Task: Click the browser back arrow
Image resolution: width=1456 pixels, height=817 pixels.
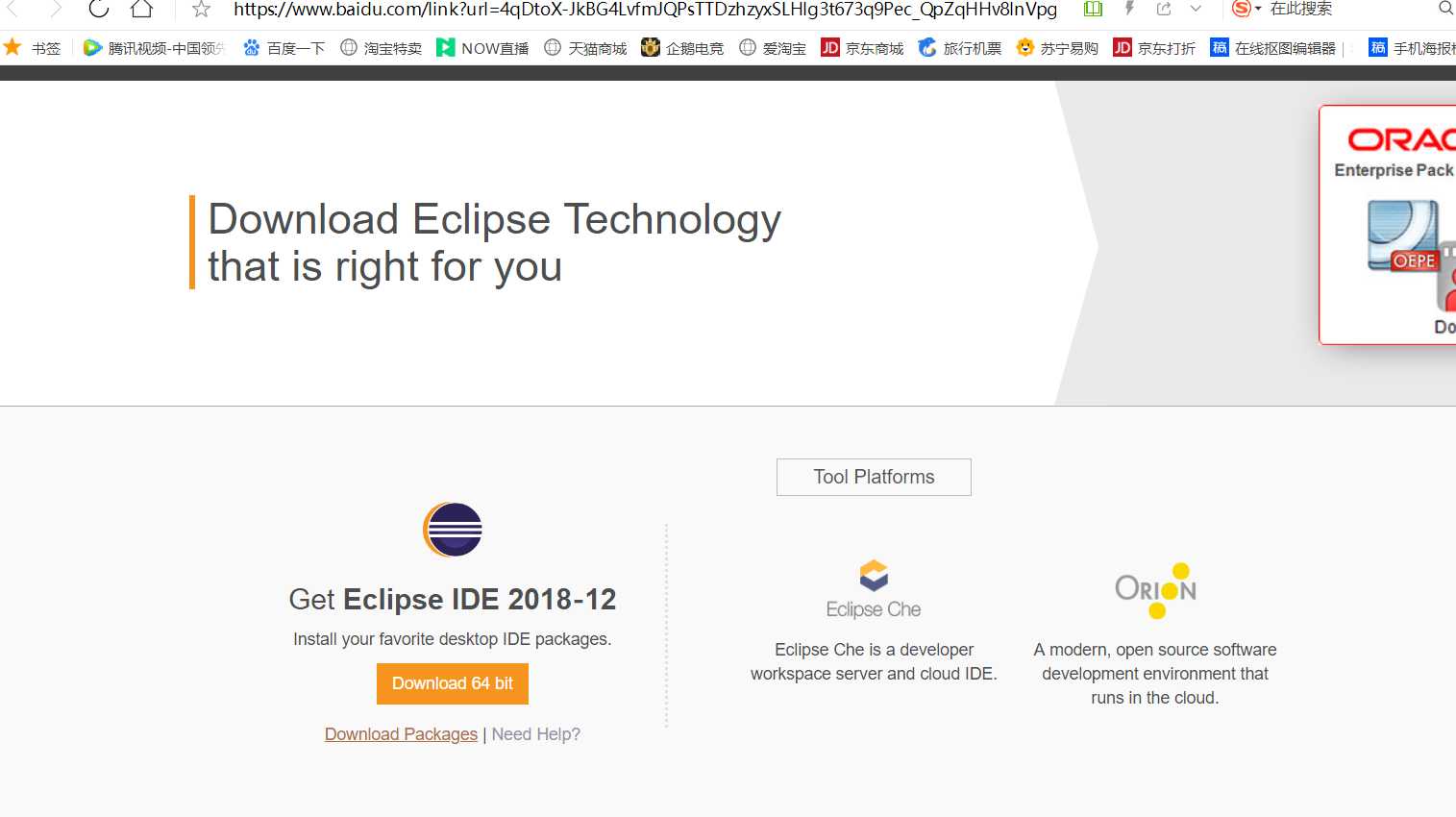Action: [x=13, y=10]
